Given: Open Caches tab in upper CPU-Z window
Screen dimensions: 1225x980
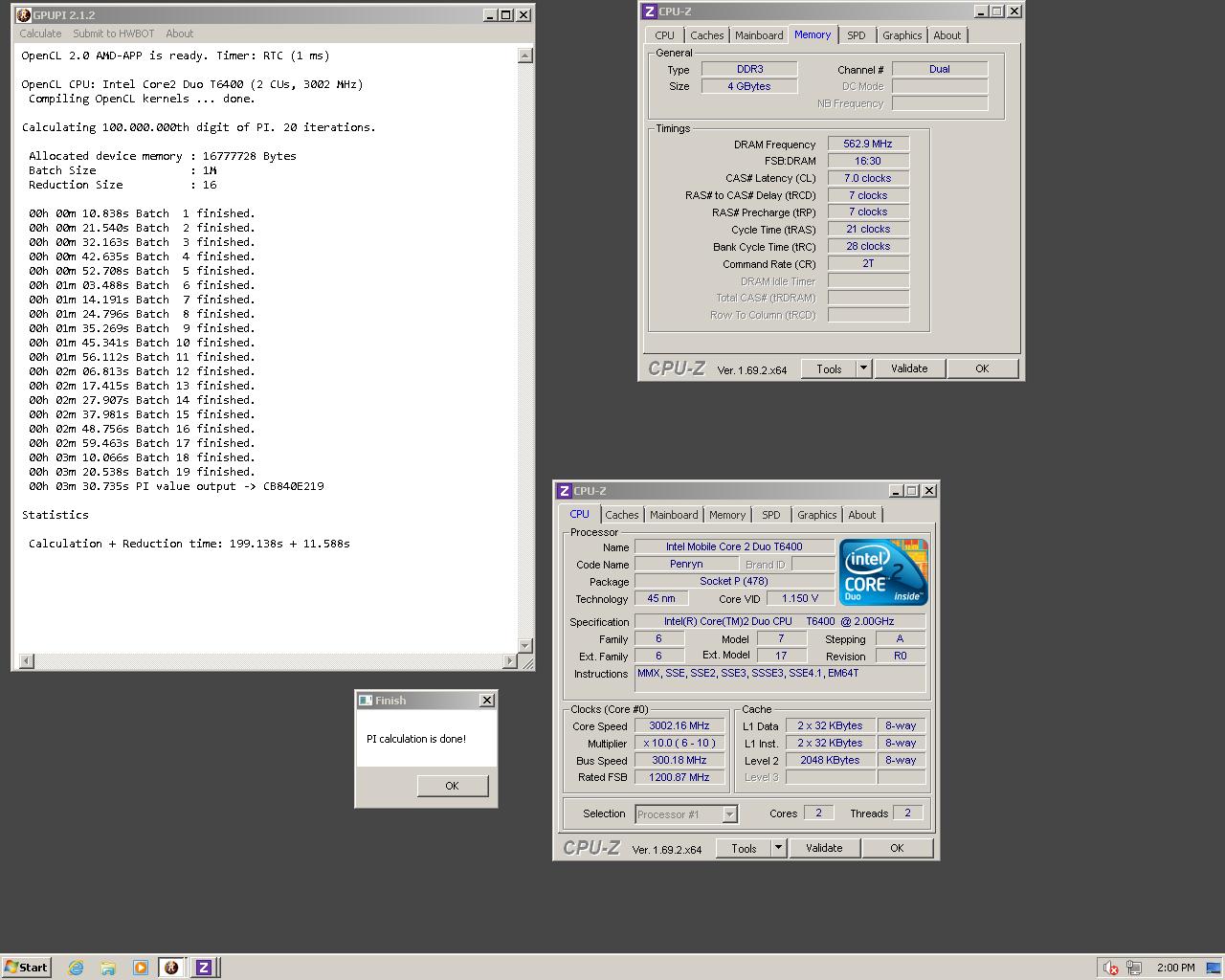Looking at the screenshot, I should [x=706, y=35].
